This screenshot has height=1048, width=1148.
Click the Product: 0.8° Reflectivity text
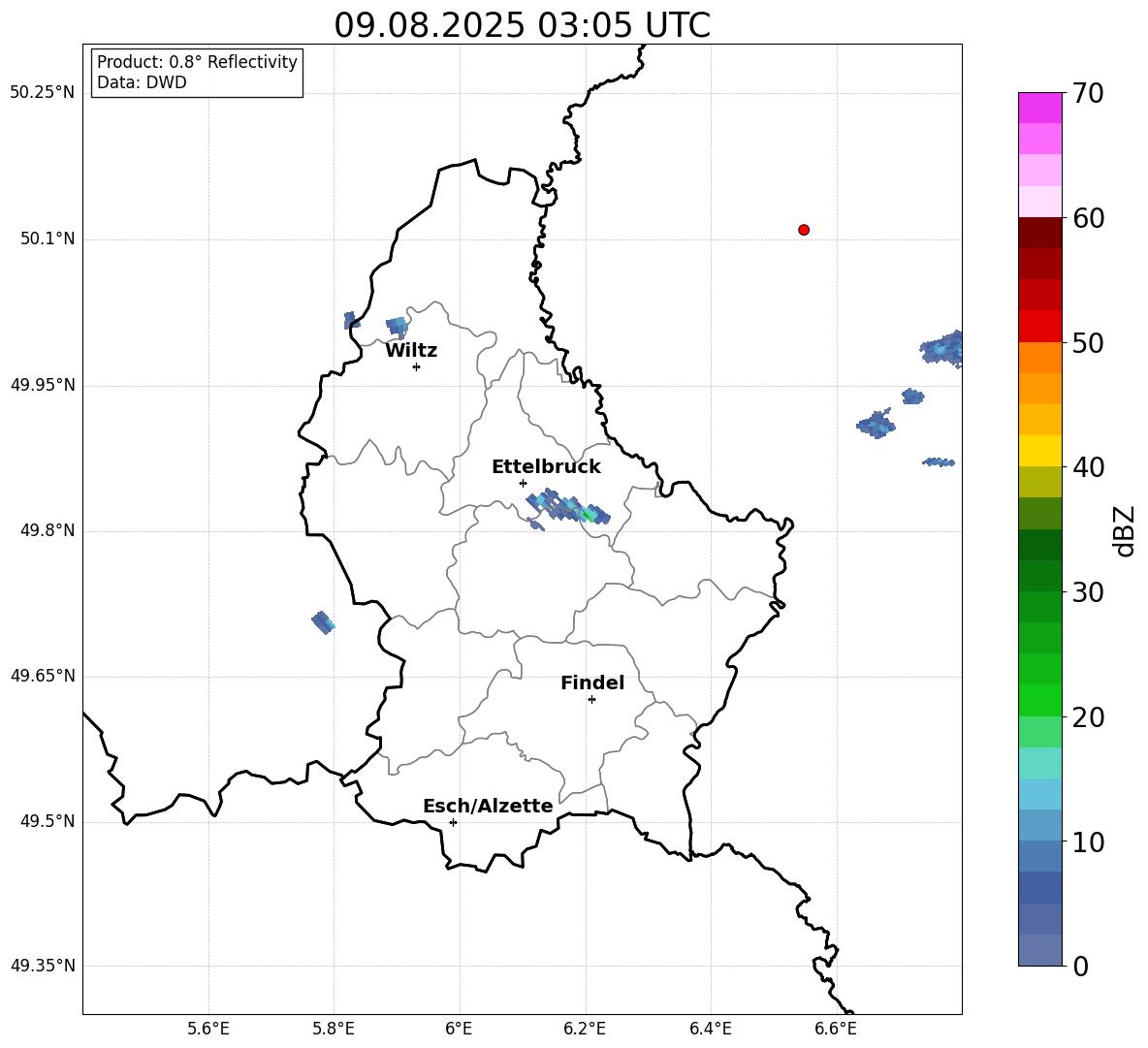pos(197,62)
